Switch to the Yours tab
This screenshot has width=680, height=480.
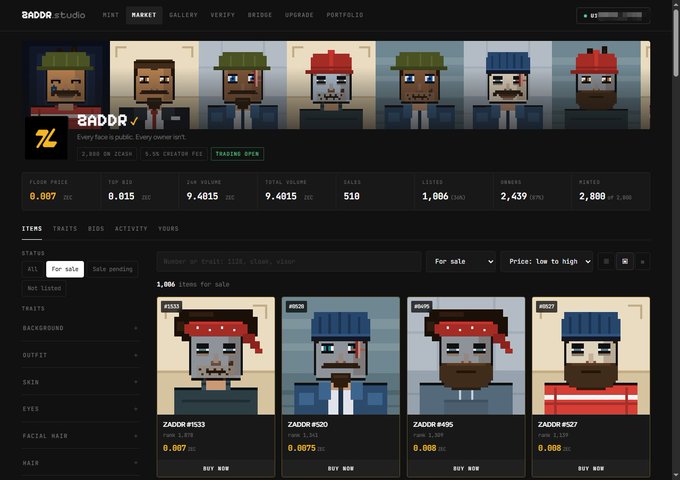click(x=168, y=229)
